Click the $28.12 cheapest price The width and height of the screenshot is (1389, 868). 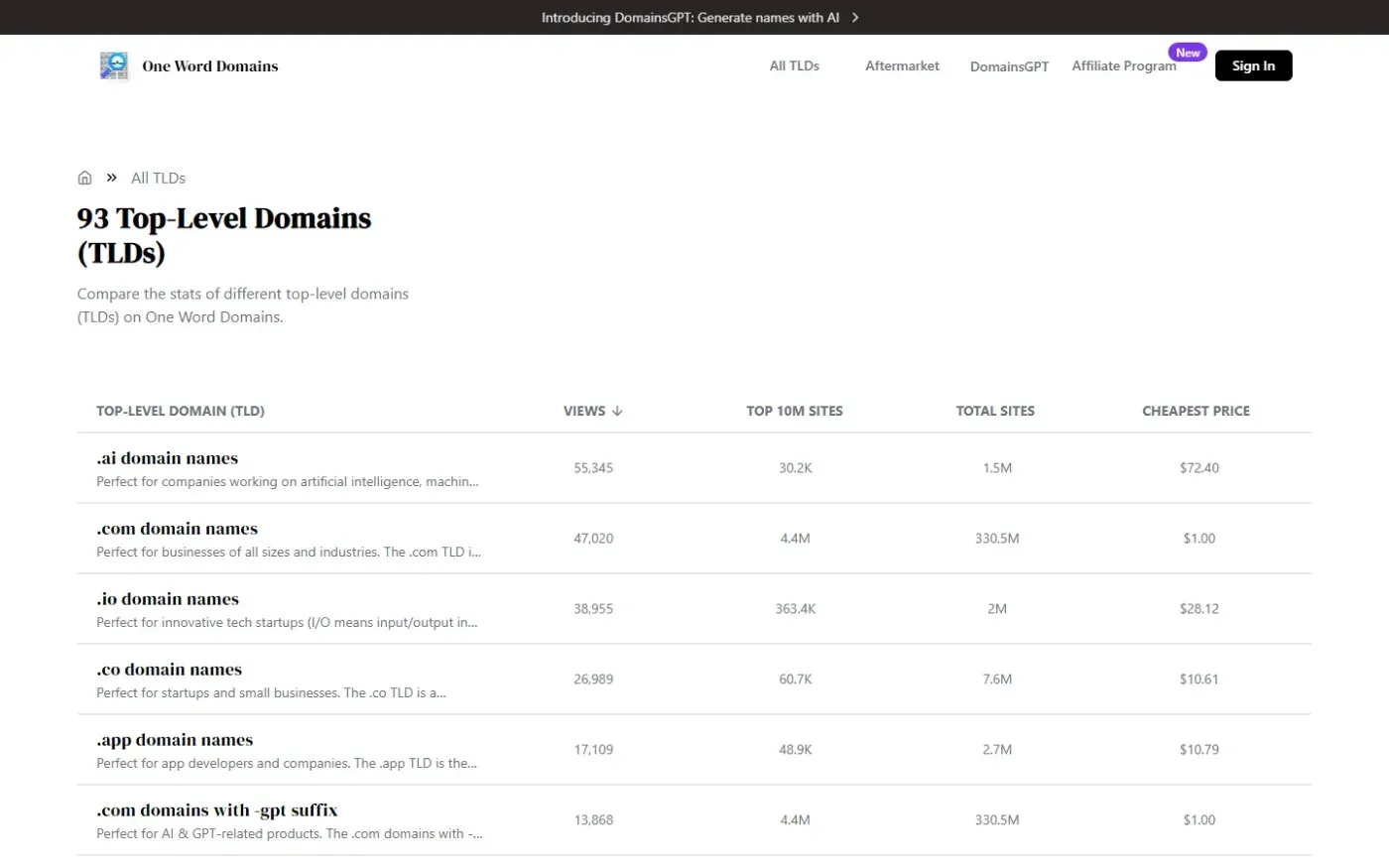tap(1200, 609)
